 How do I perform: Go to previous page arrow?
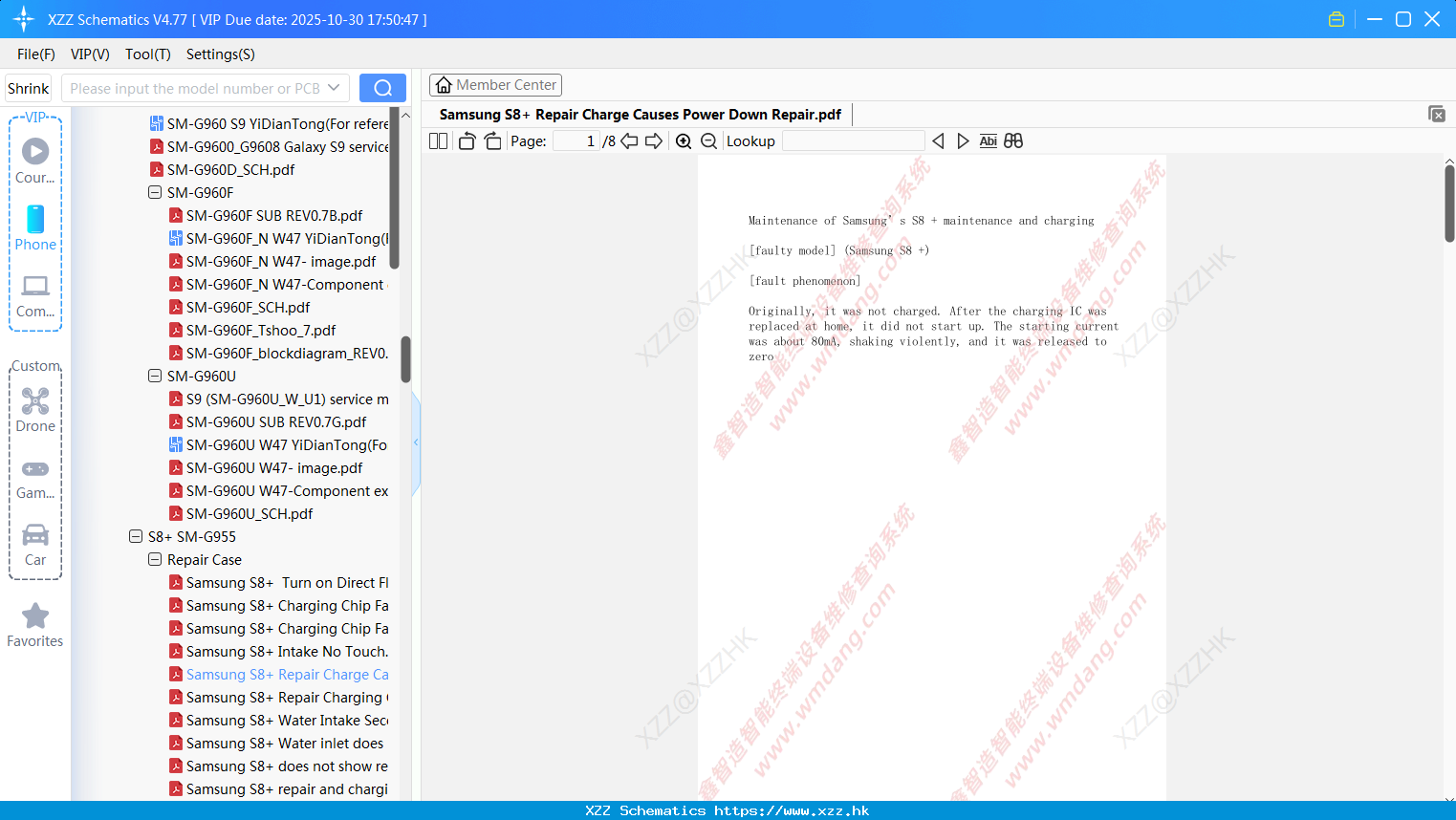click(629, 140)
